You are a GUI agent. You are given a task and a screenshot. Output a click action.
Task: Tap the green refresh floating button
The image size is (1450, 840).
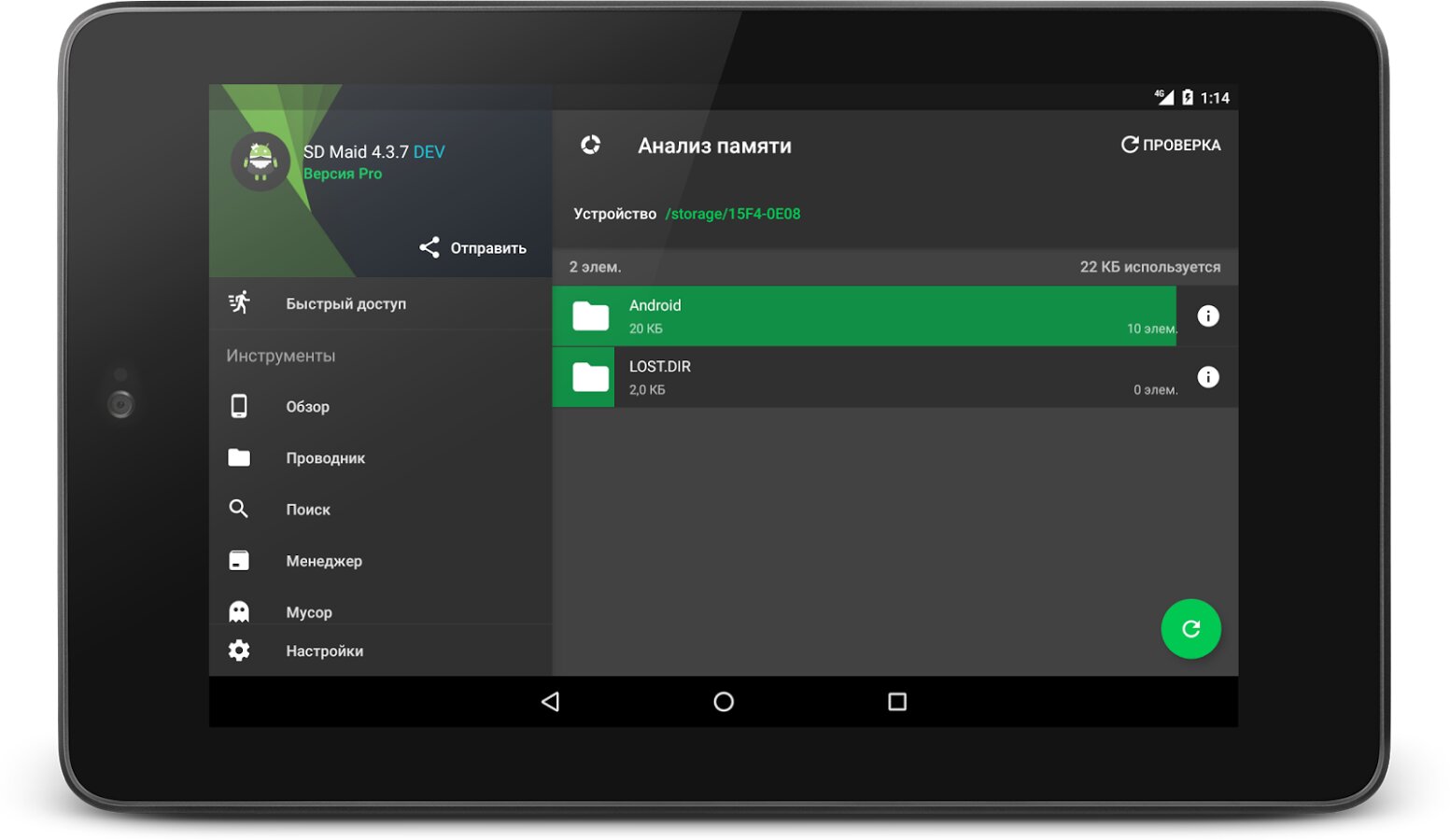tap(1190, 629)
